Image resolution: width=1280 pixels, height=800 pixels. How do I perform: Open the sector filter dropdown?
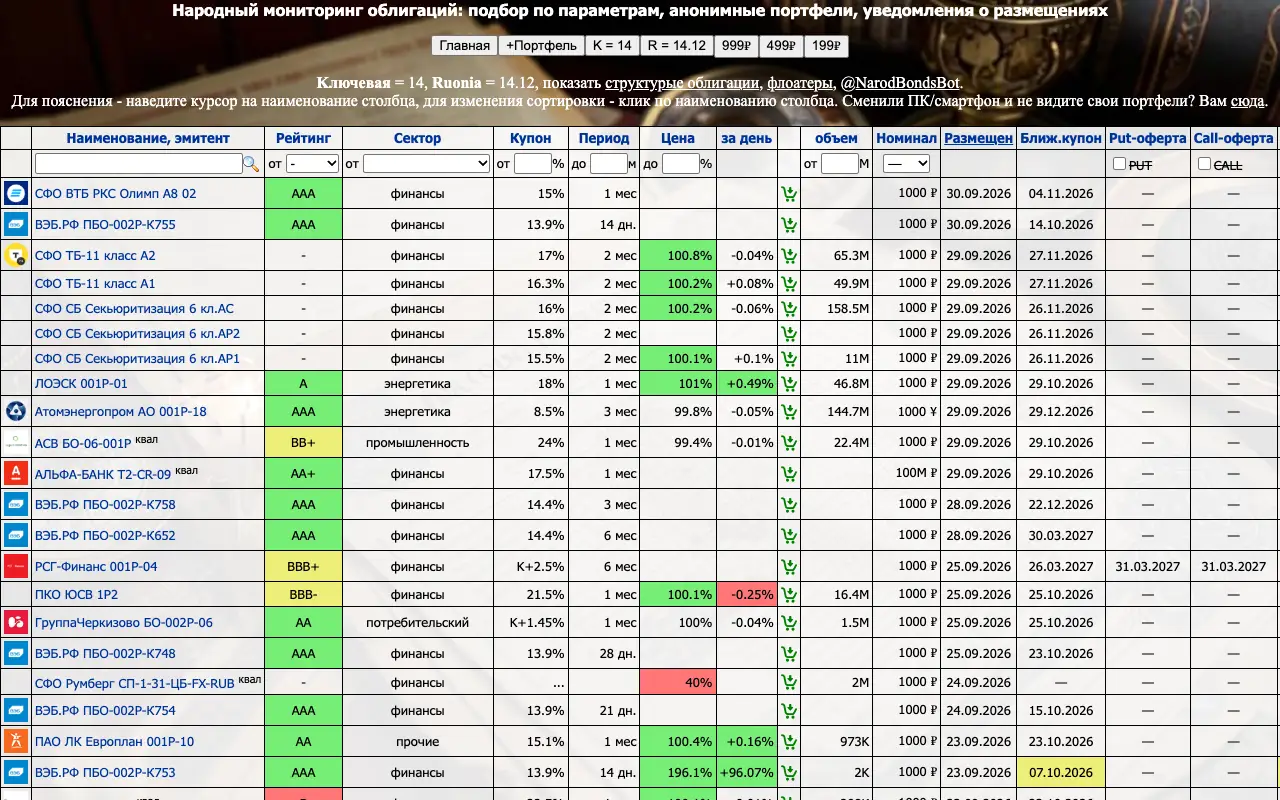click(x=426, y=163)
